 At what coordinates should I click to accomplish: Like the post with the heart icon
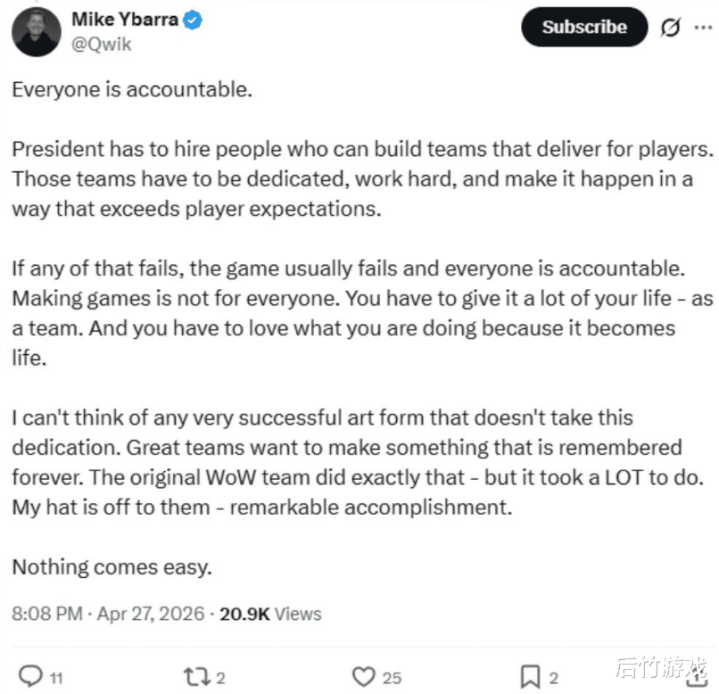click(x=364, y=677)
